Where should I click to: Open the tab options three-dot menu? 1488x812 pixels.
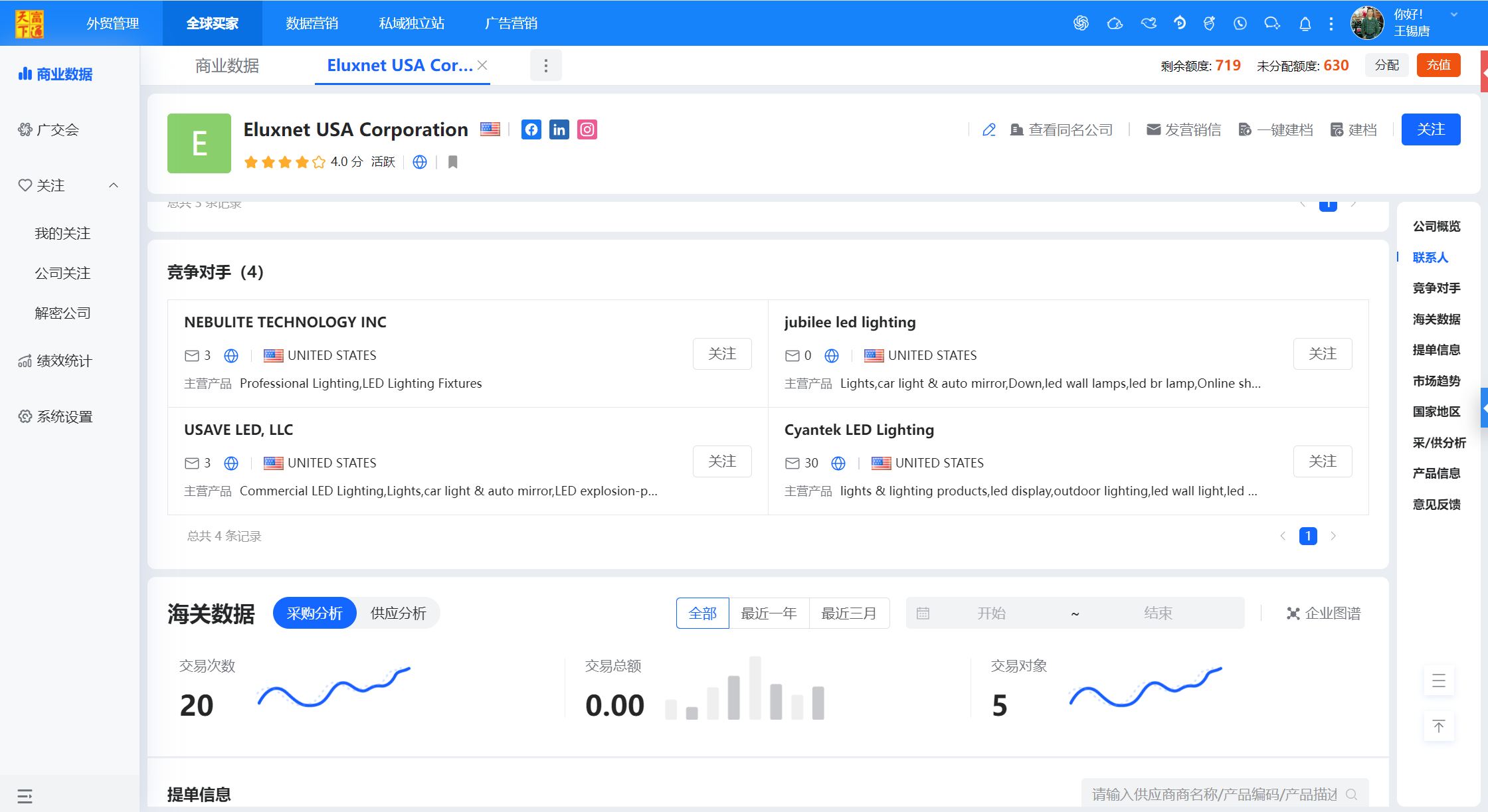(x=546, y=66)
